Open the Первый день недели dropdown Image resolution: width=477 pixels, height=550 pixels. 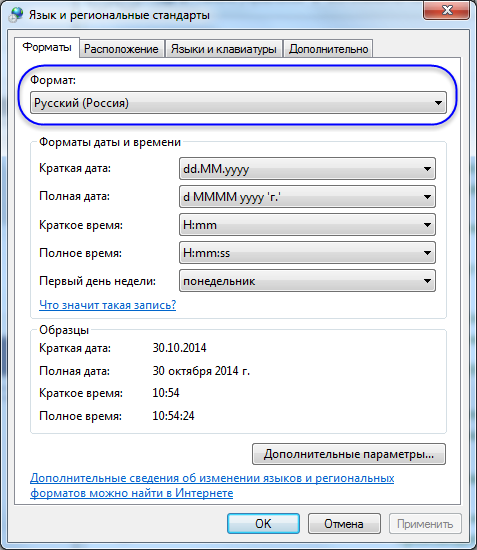(307, 281)
